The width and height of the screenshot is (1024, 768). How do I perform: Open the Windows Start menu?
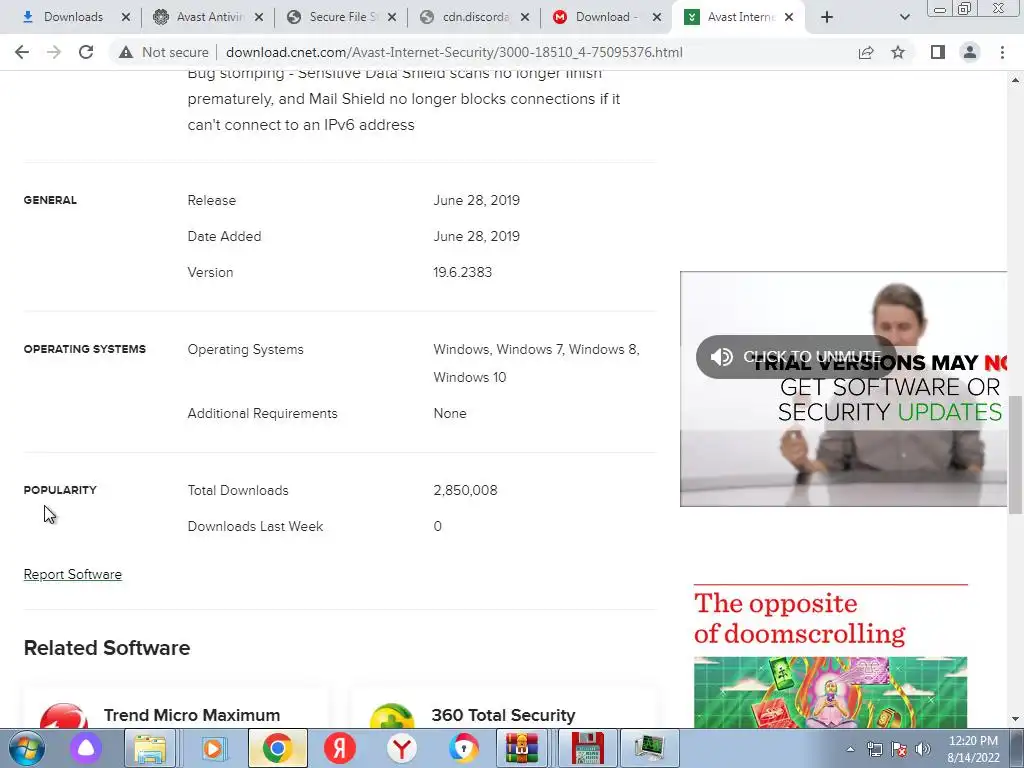coord(27,748)
